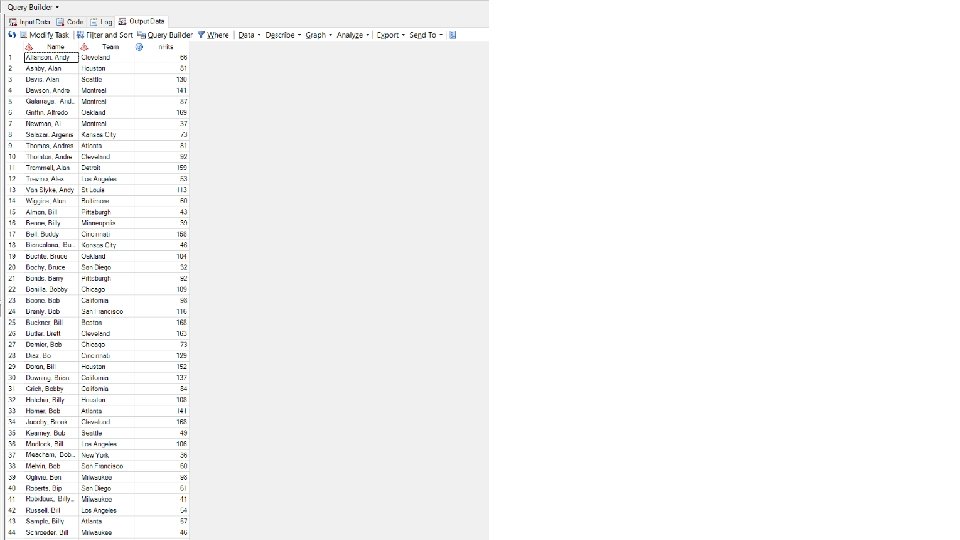Click the 'St Louis' team cell
Screen dimensions: 960x540
107,190
